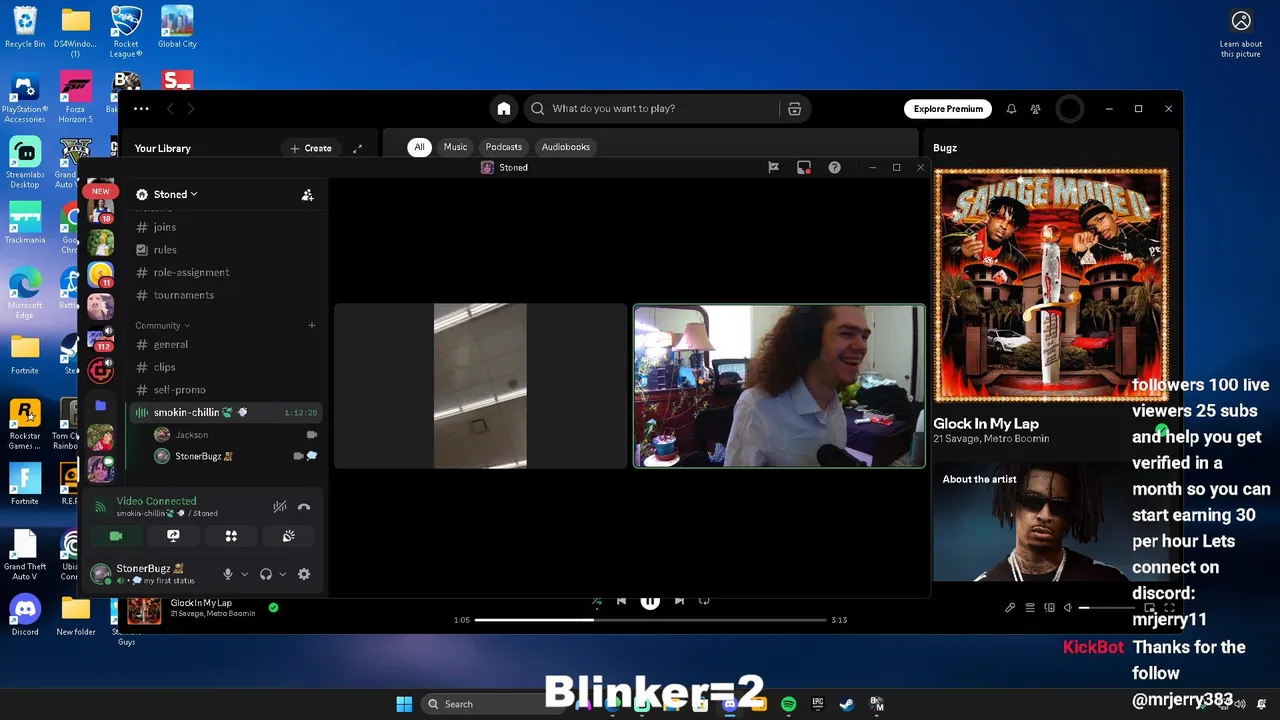Open Spotify queue
Viewport: 1280px width, 720px height.
click(x=1030, y=607)
